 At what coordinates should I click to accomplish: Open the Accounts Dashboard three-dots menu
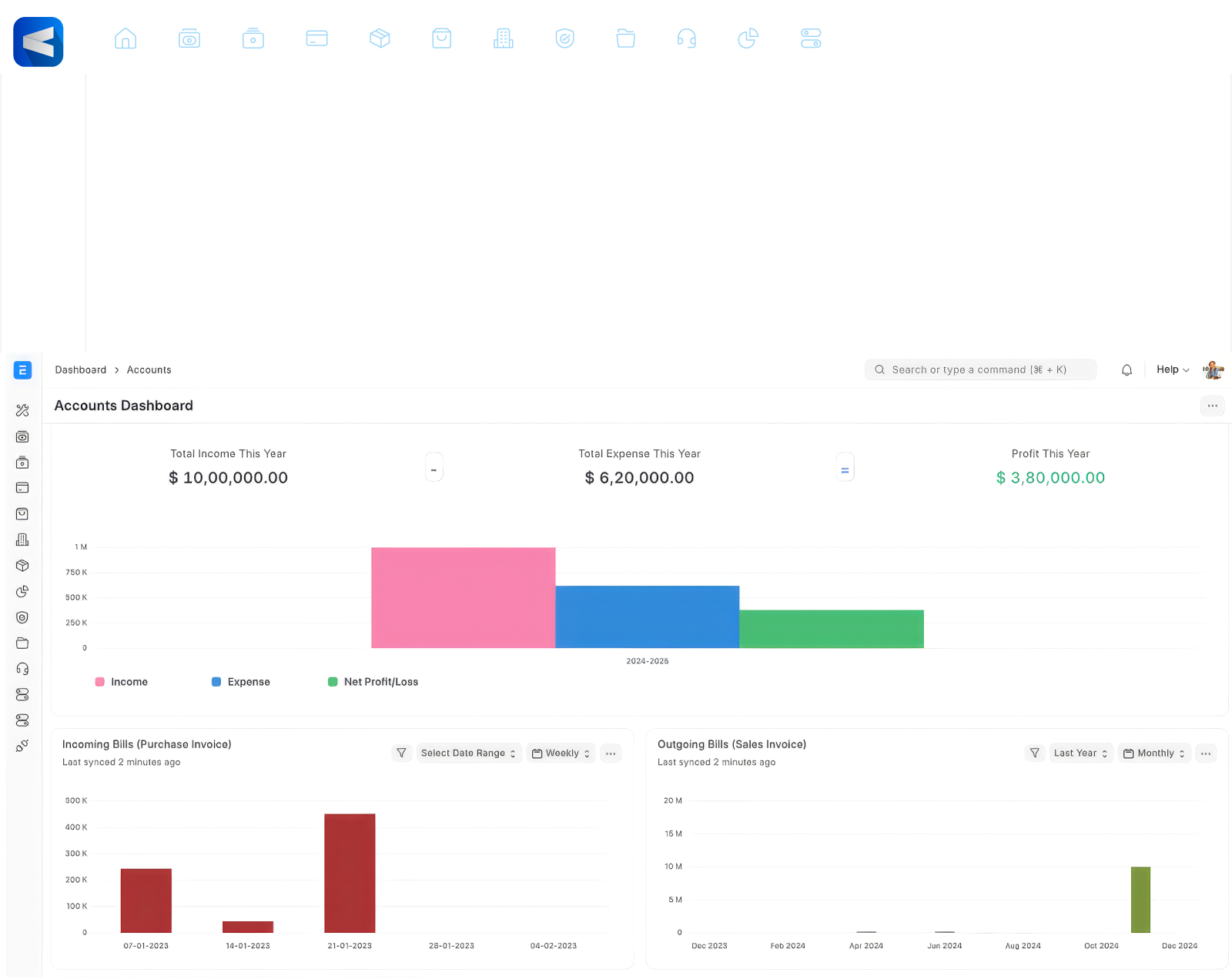coord(1213,406)
